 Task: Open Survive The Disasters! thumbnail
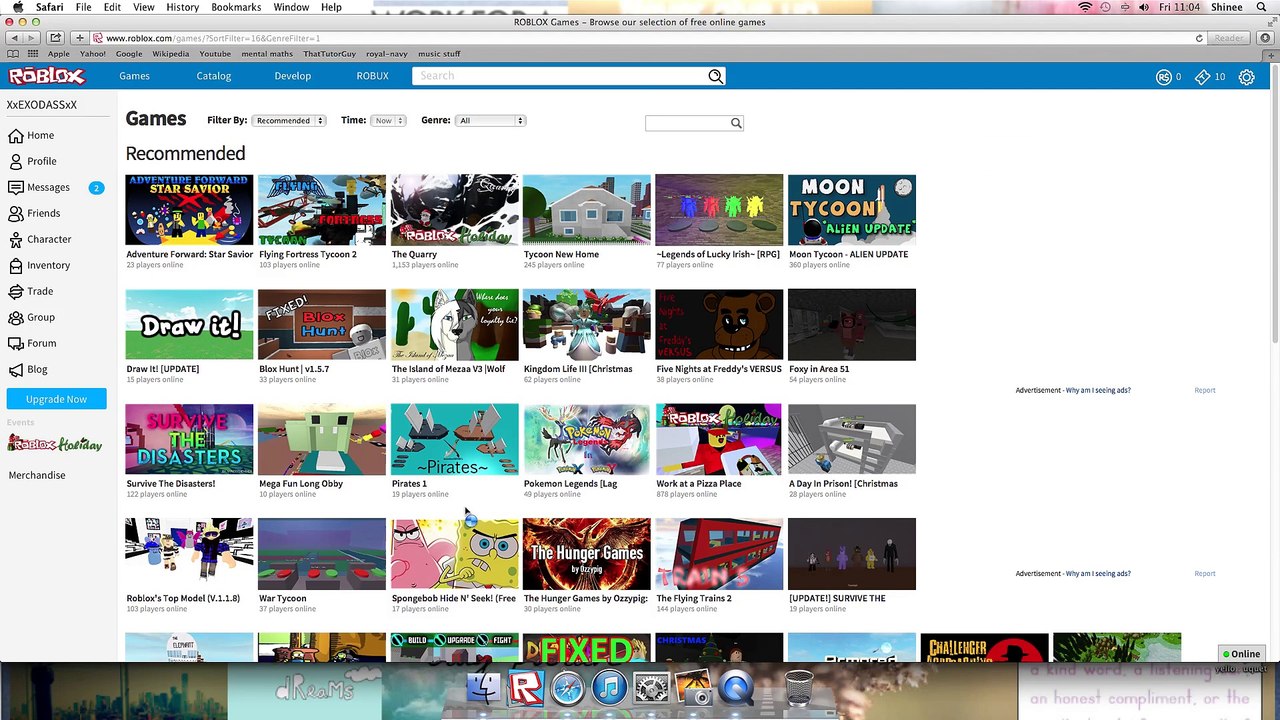click(189, 439)
